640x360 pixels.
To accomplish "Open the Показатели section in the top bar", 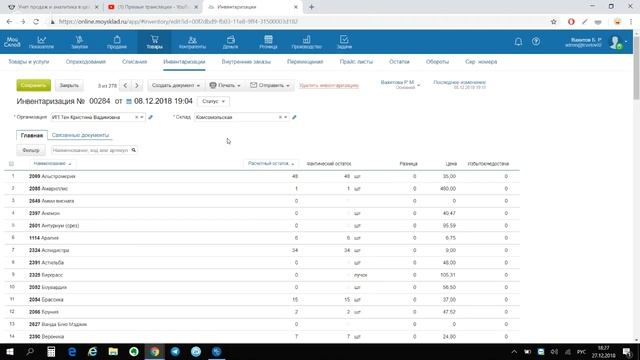I will 41,42.
